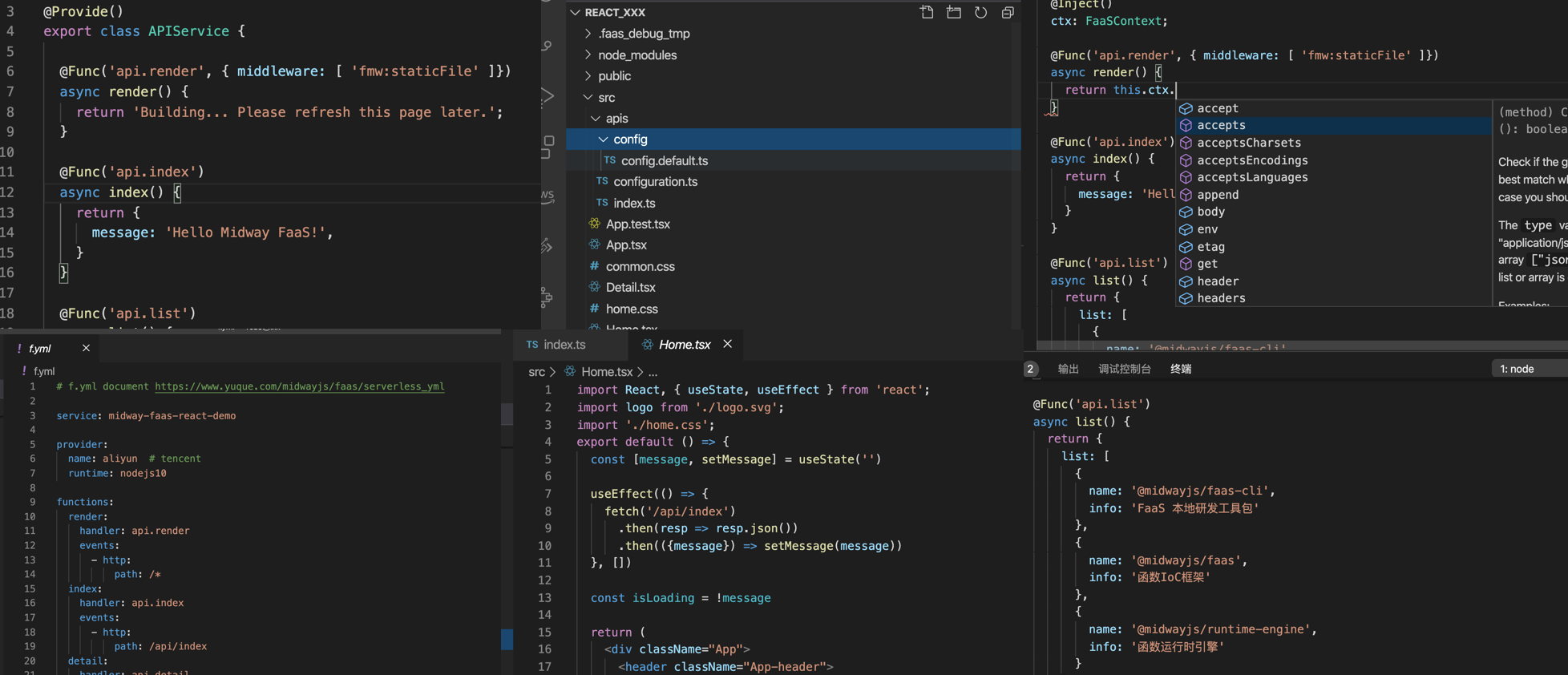The image size is (1568, 675).
Task: Expand the public folder
Action: tap(588, 76)
